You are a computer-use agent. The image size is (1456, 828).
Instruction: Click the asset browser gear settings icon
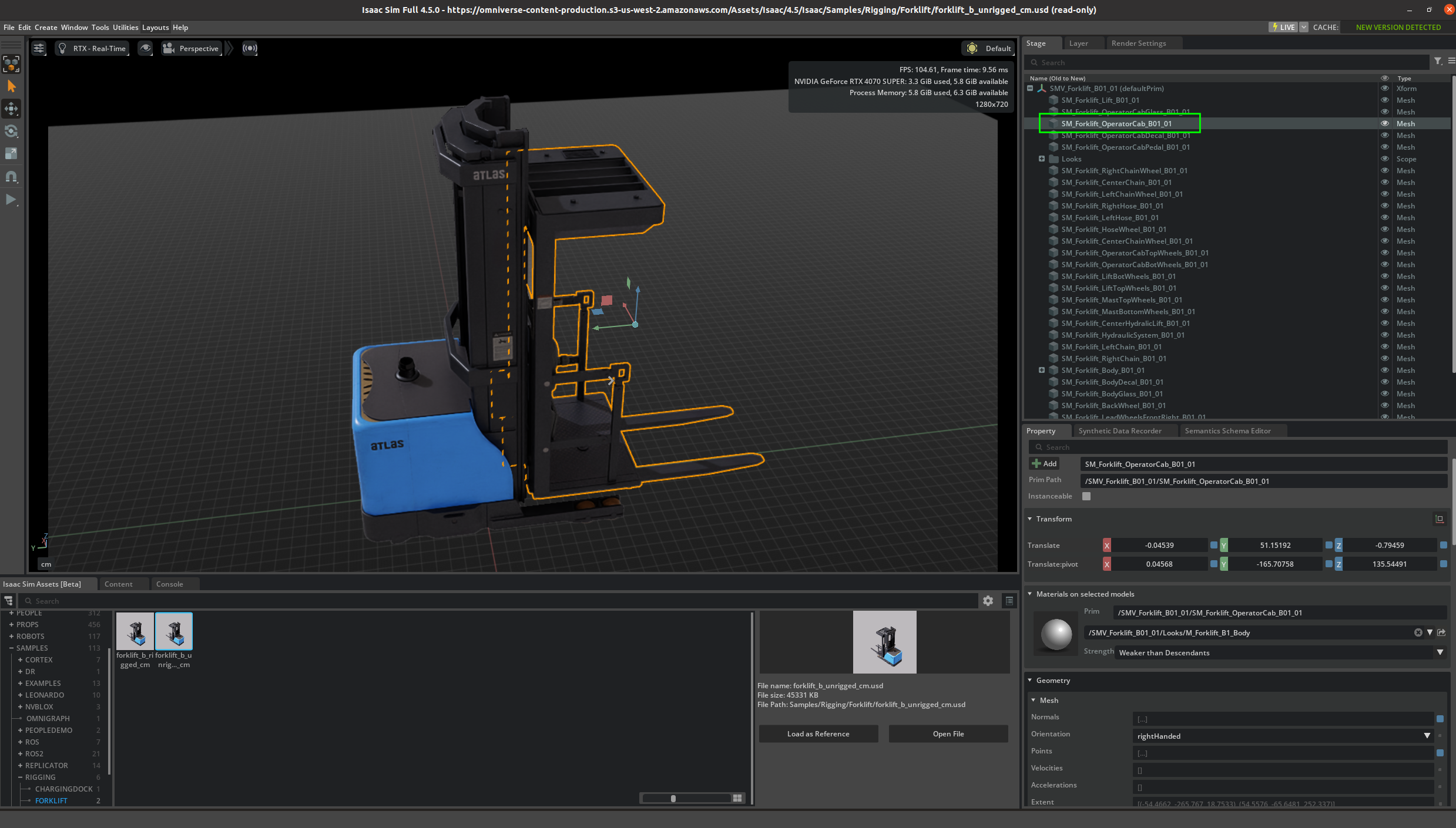pyautogui.click(x=988, y=600)
